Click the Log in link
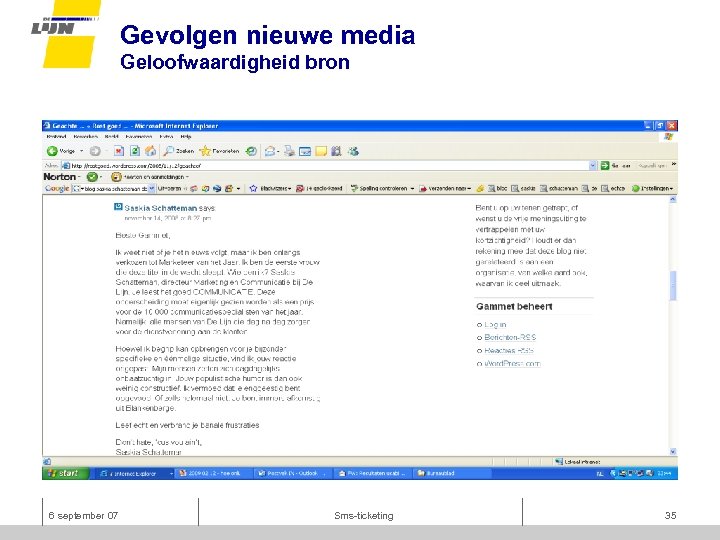The image size is (720, 540). point(495,324)
